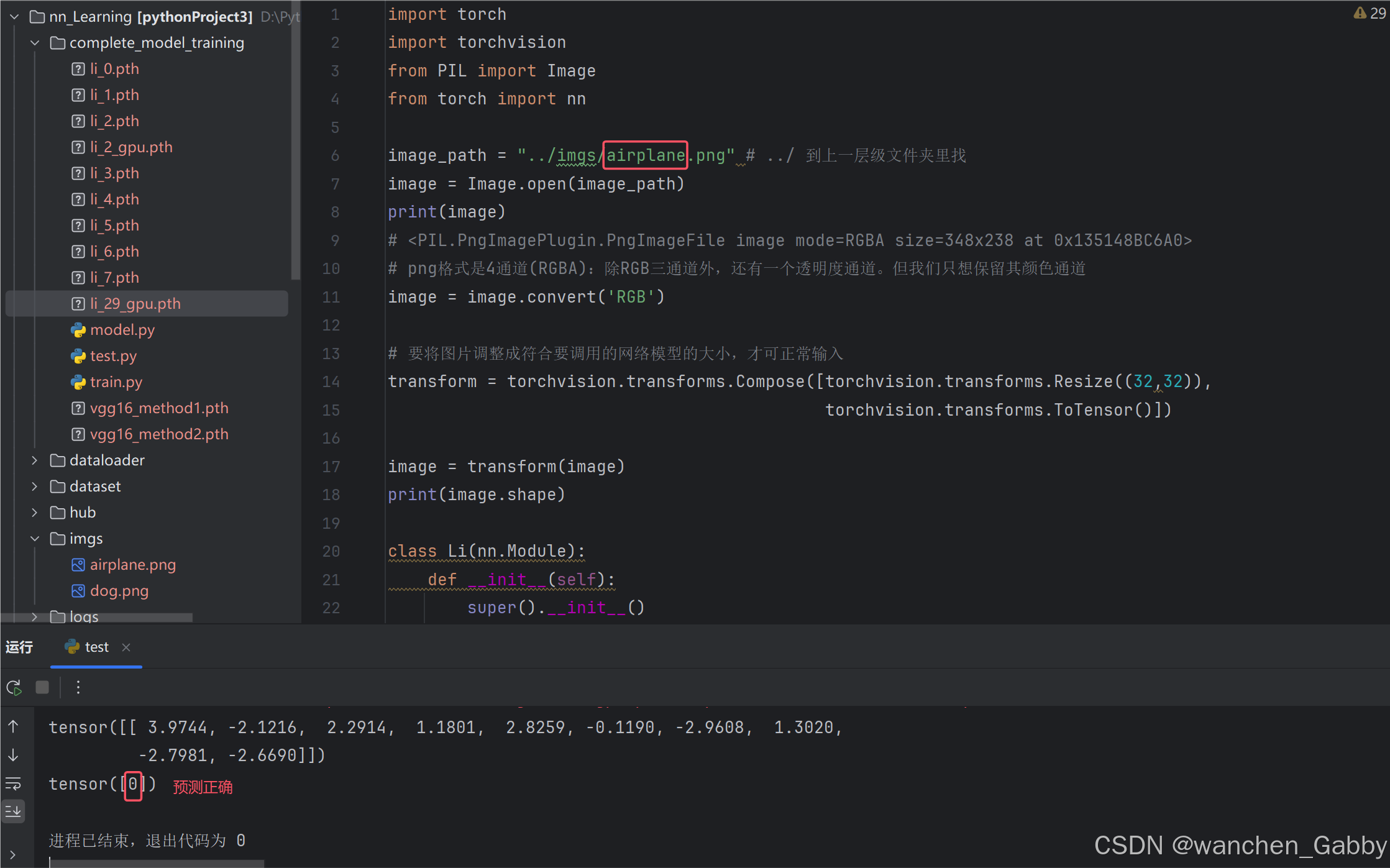
Task: Open dog.png image file
Action: click(119, 591)
